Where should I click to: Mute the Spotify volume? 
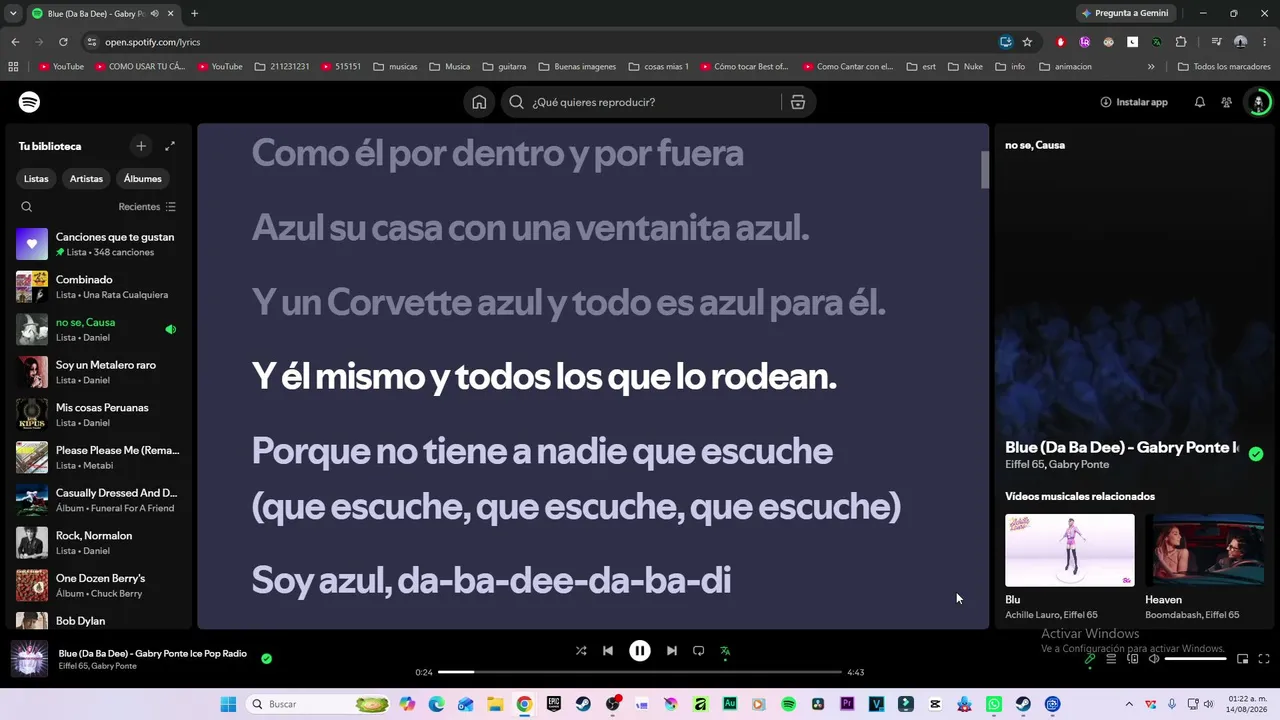[x=1154, y=659]
